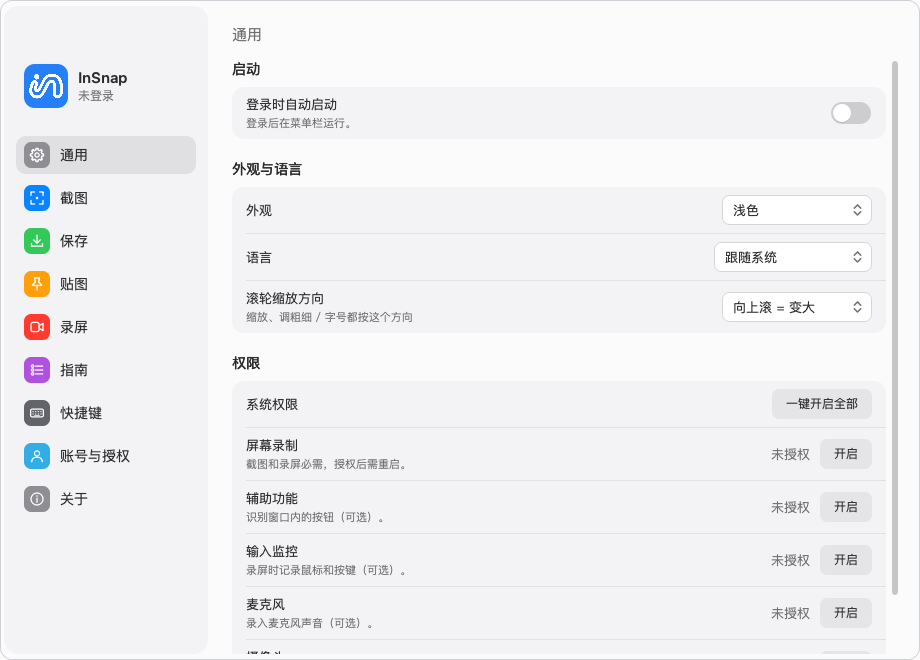Open the 快捷键 section
The height and width of the screenshot is (660, 920).
click(106, 413)
